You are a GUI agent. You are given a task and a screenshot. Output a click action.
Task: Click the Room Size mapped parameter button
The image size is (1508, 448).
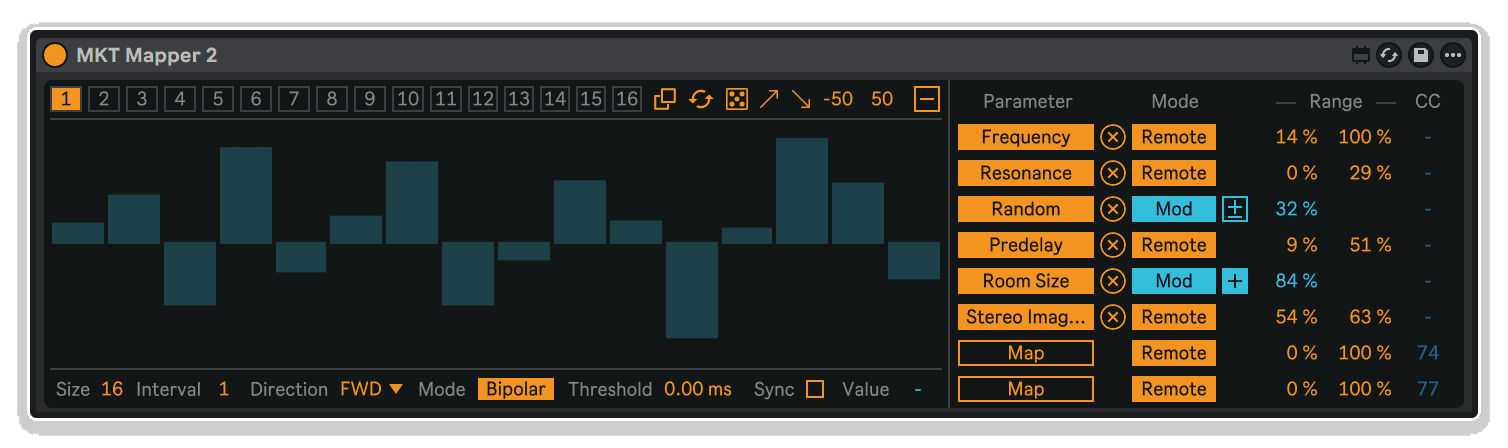1026,281
